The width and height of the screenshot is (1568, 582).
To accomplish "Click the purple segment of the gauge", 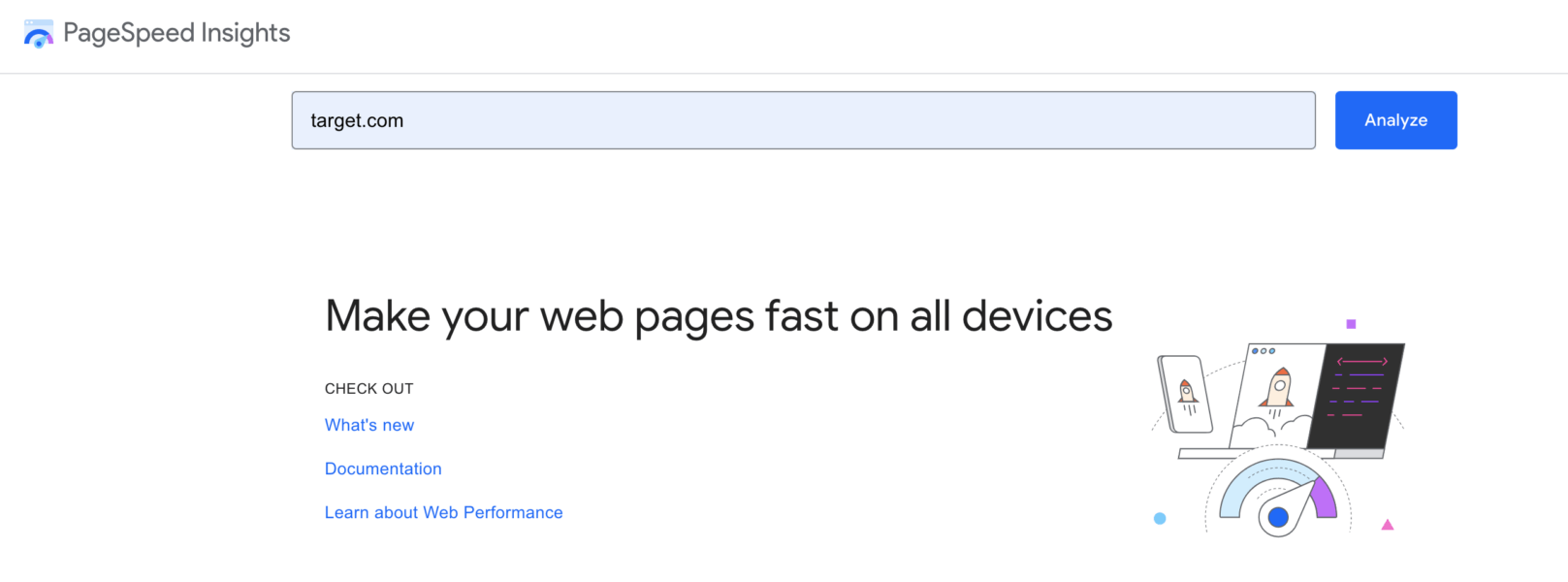I will click(1324, 498).
